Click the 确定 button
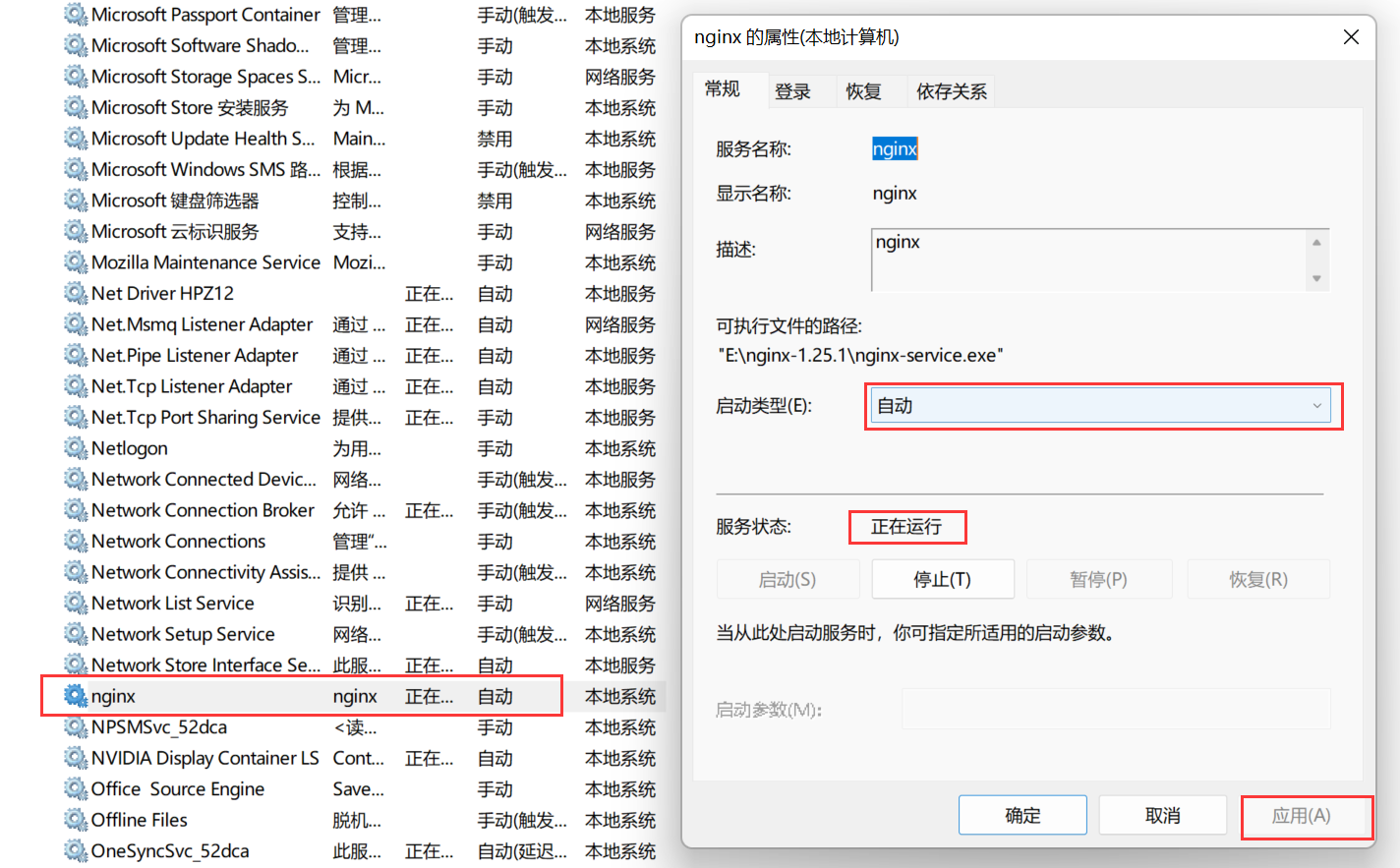This screenshot has width=1400, height=868. point(1022,815)
